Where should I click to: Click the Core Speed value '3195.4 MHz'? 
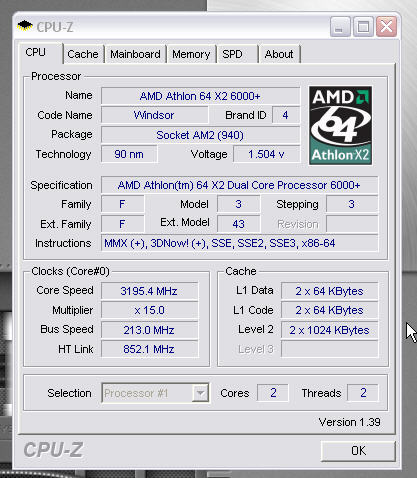pos(149,291)
